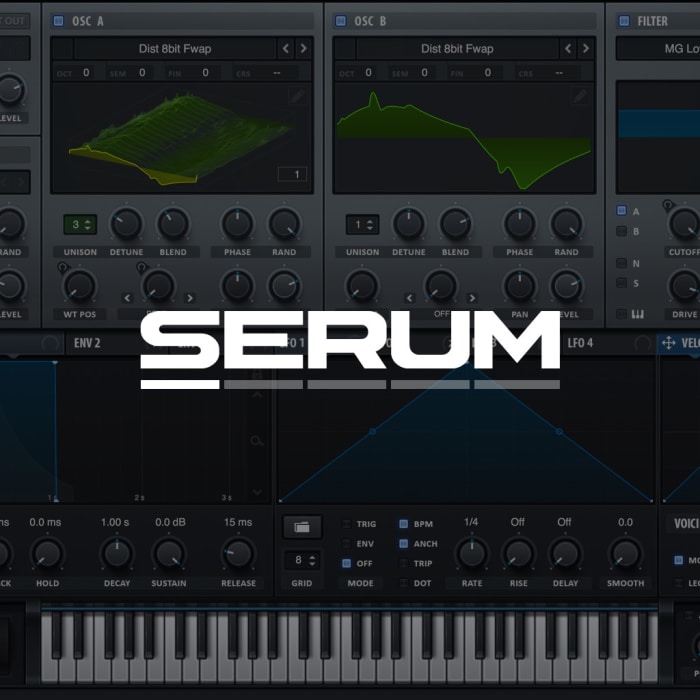Click the previous wavetable arrow in OSC B

[568, 48]
